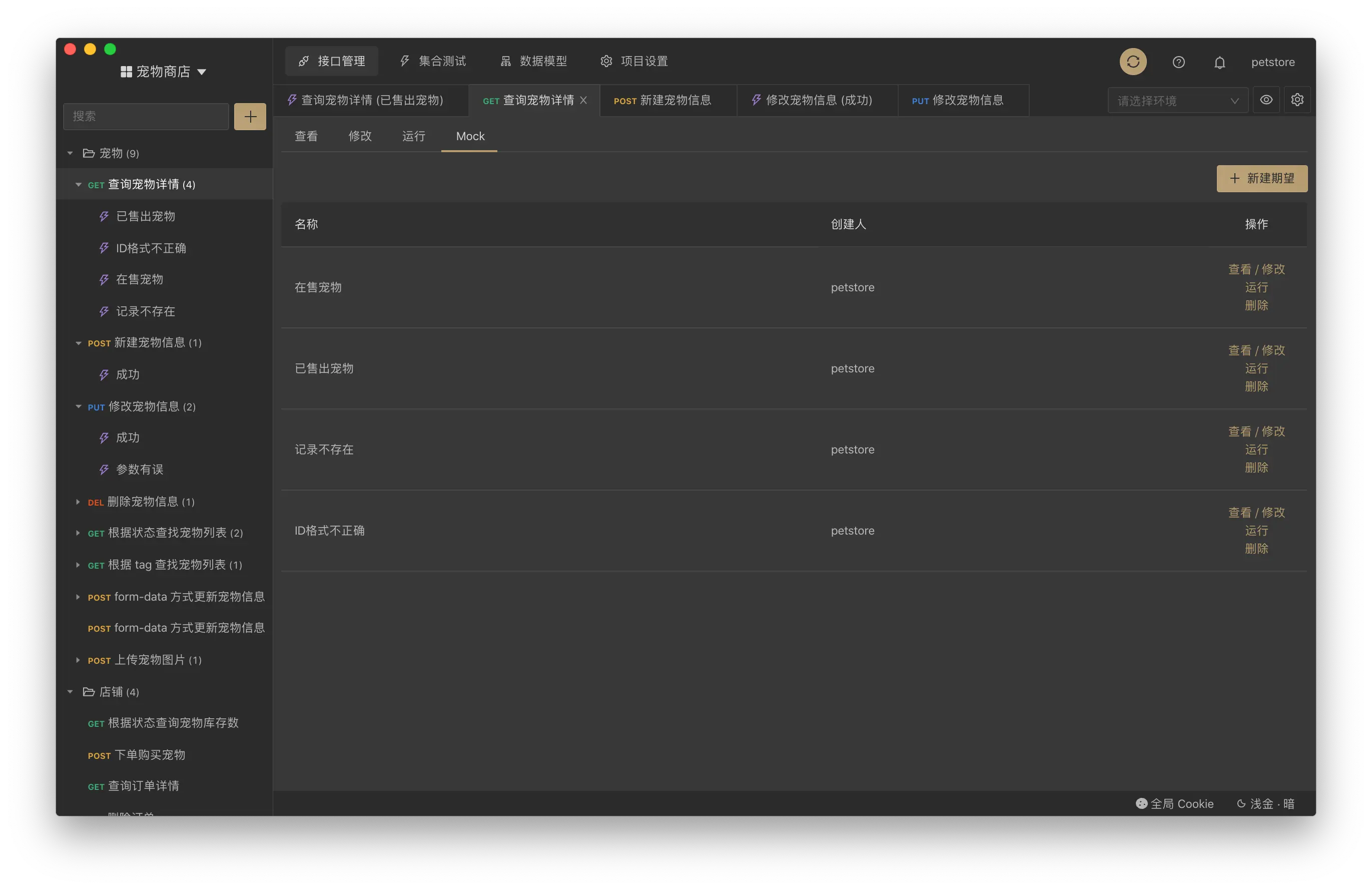Viewport: 1372px width, 890px height.
Task: Expand DEL 删除宠物信息 tree item
Action: (x=78, y=502)
